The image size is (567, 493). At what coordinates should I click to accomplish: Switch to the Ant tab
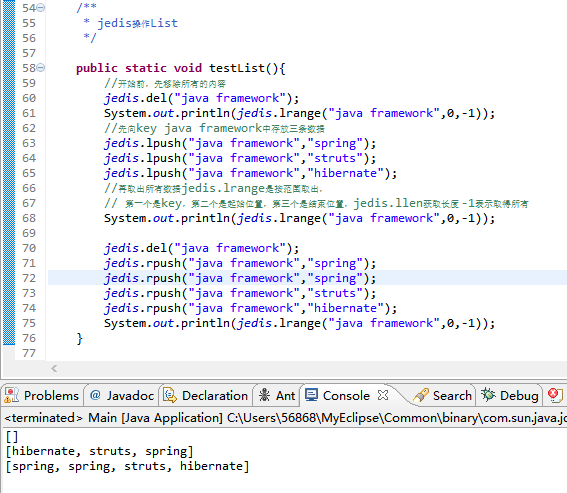coord(277,395)
